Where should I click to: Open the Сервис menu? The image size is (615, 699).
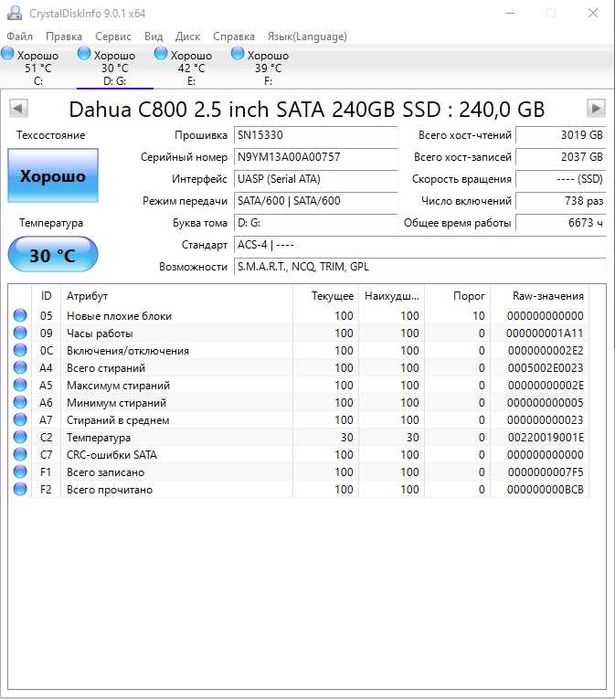(x=113, y=37)
